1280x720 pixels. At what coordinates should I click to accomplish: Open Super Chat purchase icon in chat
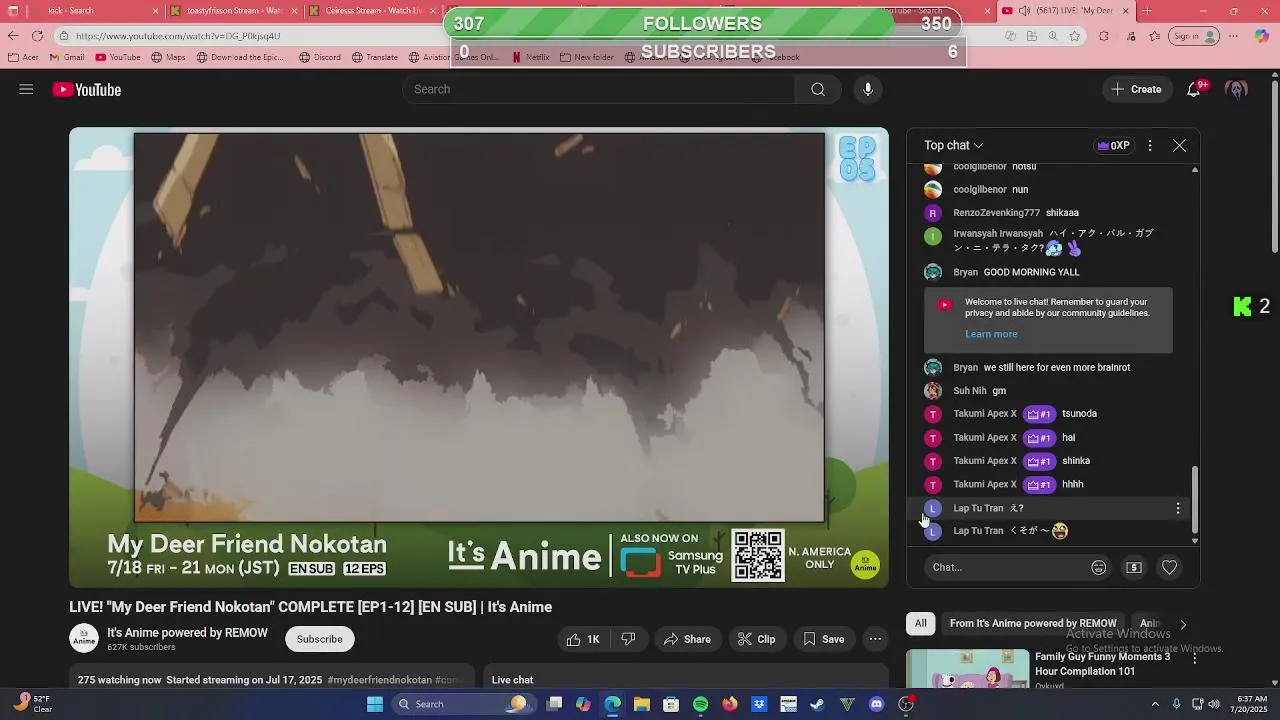coord(1134,567)
